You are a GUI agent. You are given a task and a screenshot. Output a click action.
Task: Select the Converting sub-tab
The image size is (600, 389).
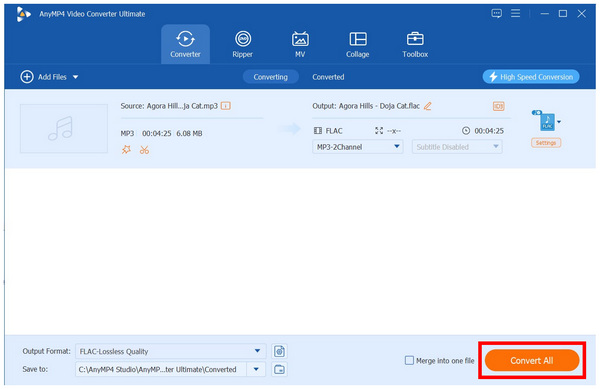coord(271,77)
